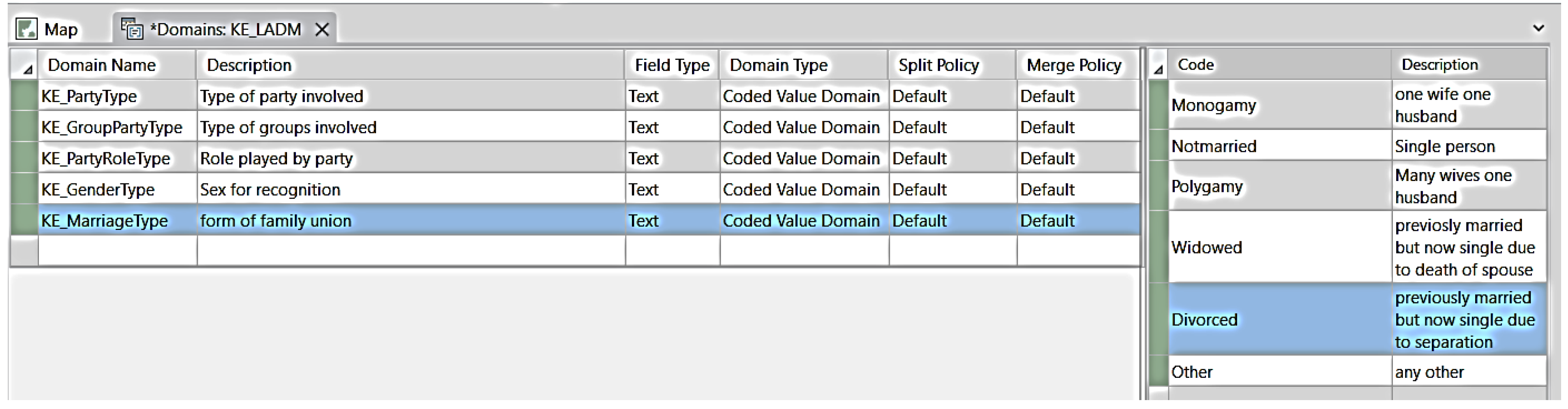Sort by Domain Name column header
This screenshot has width=1568, height=409.
tap(102, 65)
